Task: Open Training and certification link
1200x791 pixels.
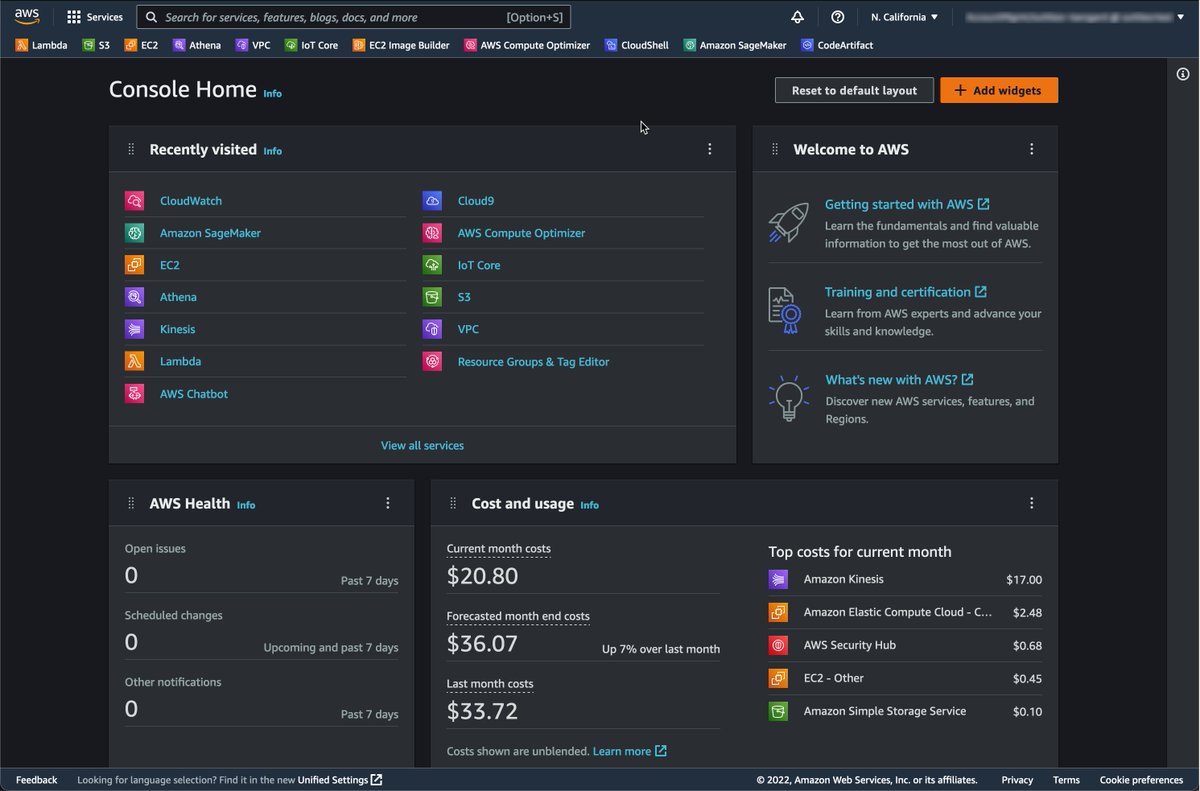Action: (x=905, y=292)
